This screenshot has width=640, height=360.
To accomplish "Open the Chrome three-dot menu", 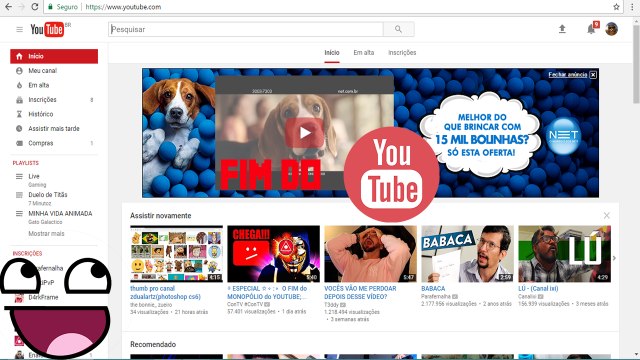I will coord(632,7).
